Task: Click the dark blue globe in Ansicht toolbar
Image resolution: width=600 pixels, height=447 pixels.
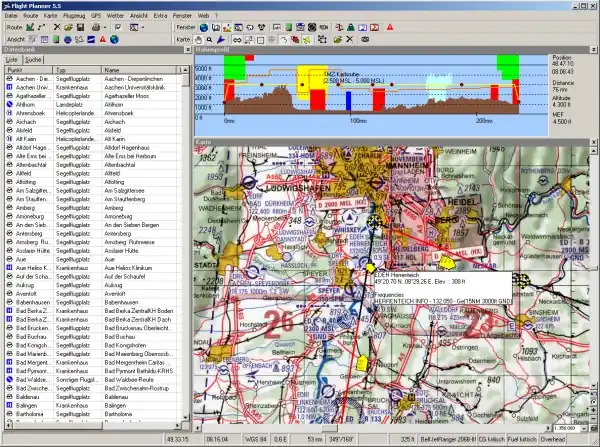Action: pos(68,39)
